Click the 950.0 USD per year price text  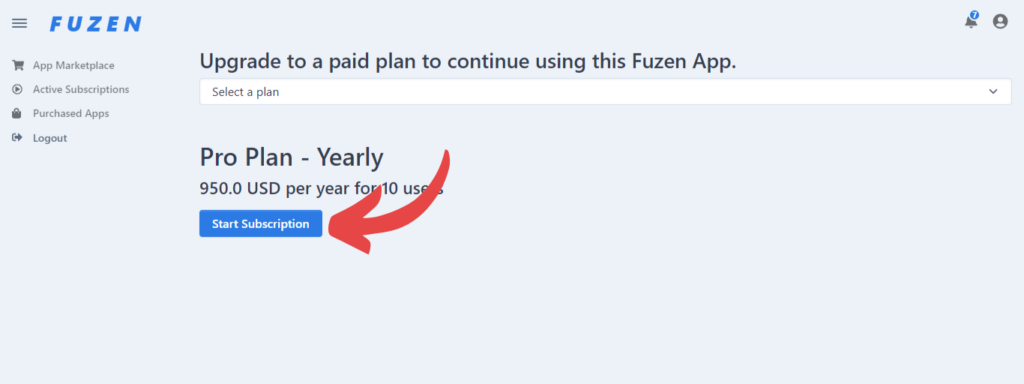pyautogui.click(x=321, y=189)
